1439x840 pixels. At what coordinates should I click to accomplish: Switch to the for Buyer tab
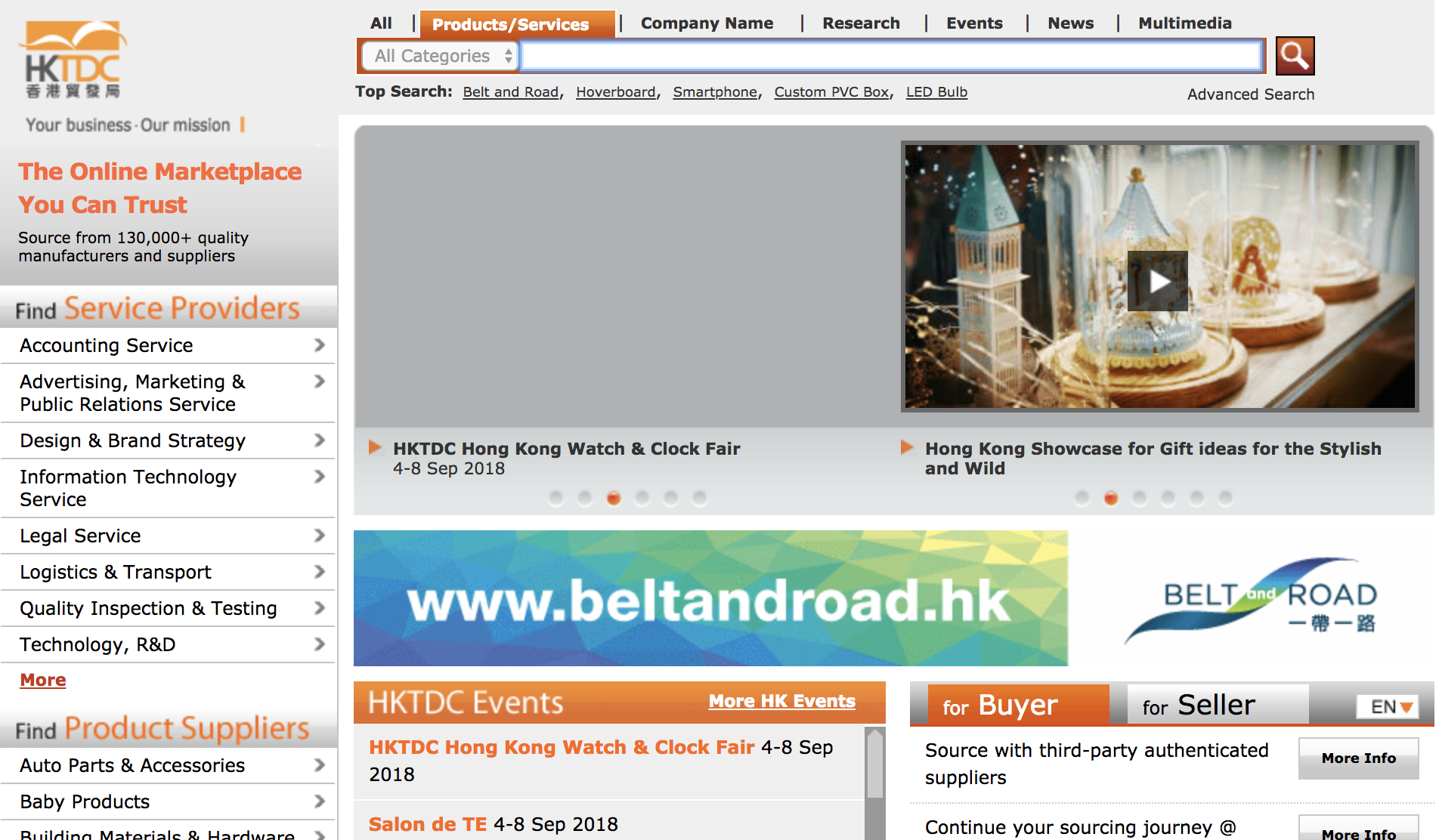(1018, 705)
